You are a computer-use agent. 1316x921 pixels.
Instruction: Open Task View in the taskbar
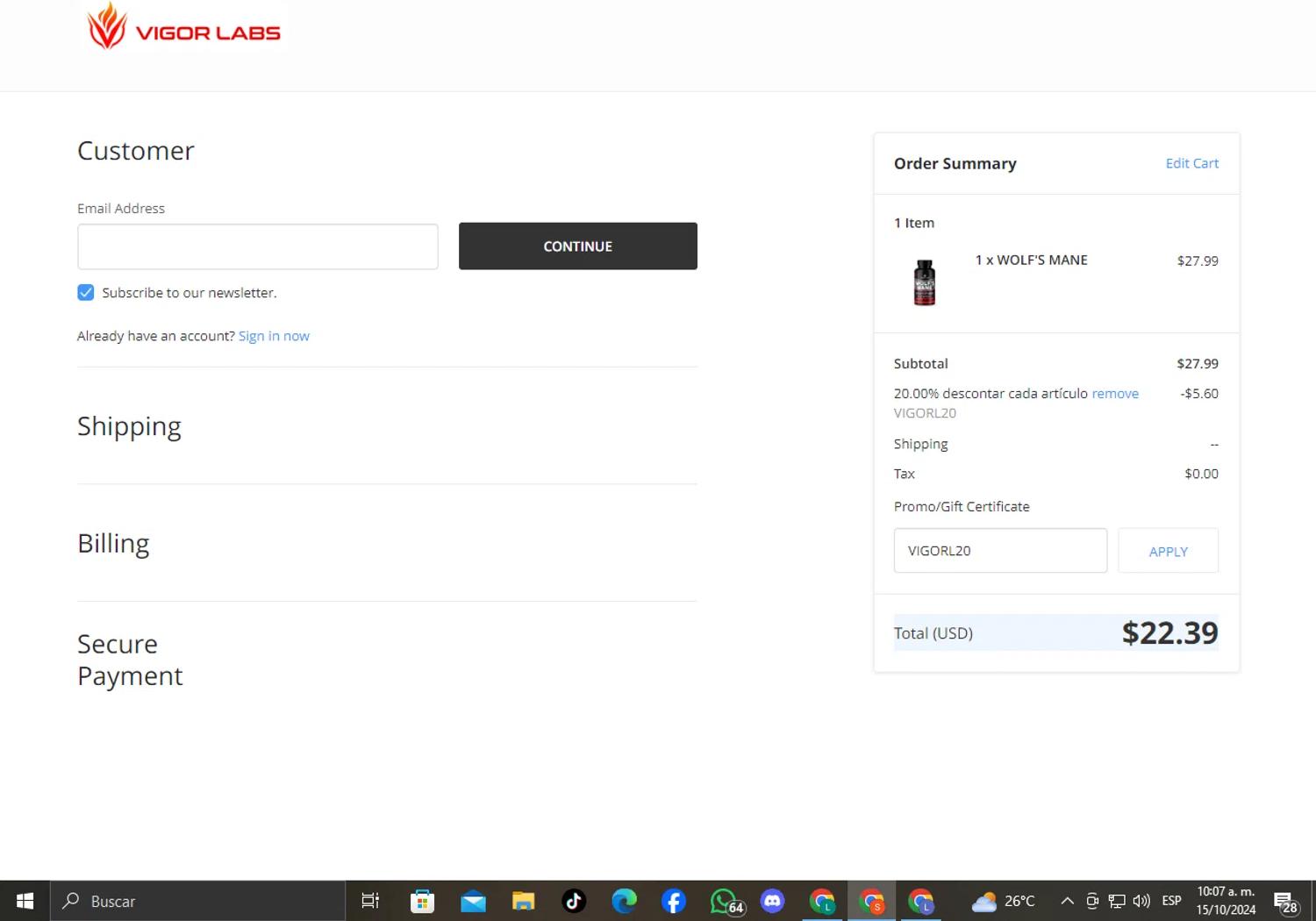click(x=370, y=901)
